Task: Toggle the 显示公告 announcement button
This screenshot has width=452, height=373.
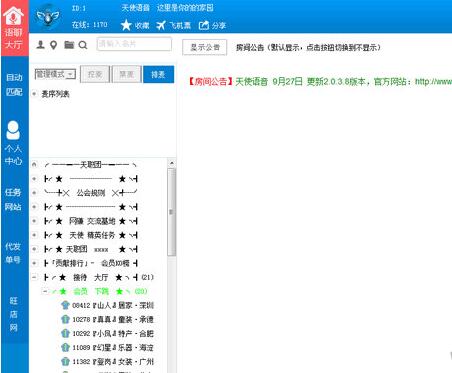Action: (x=205, y=47)
